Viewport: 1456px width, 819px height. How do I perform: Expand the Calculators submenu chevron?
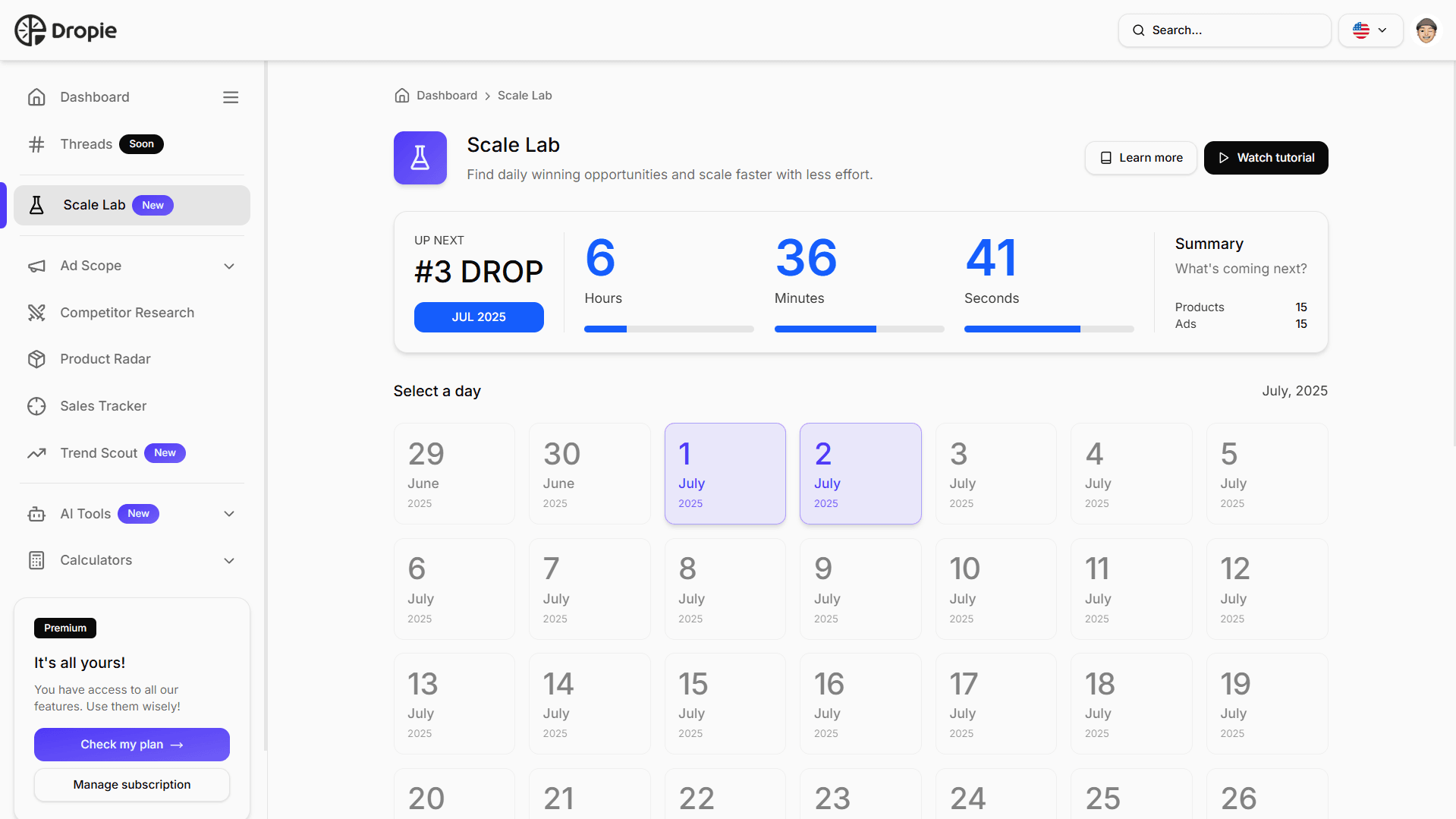pyautogui.click(x=229, y=561)
